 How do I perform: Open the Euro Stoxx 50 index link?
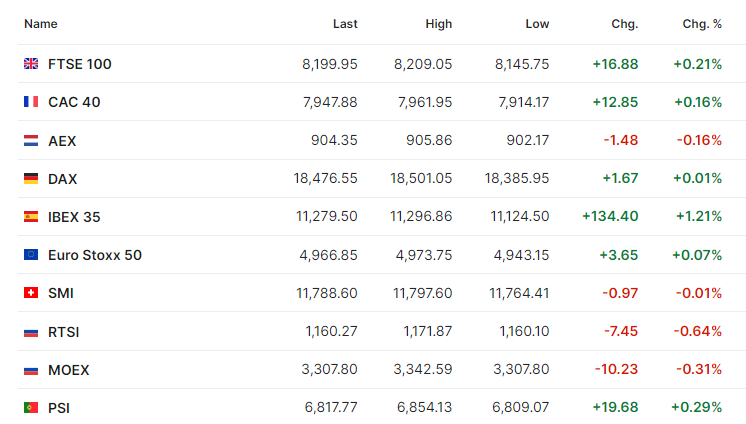[95, 255]
